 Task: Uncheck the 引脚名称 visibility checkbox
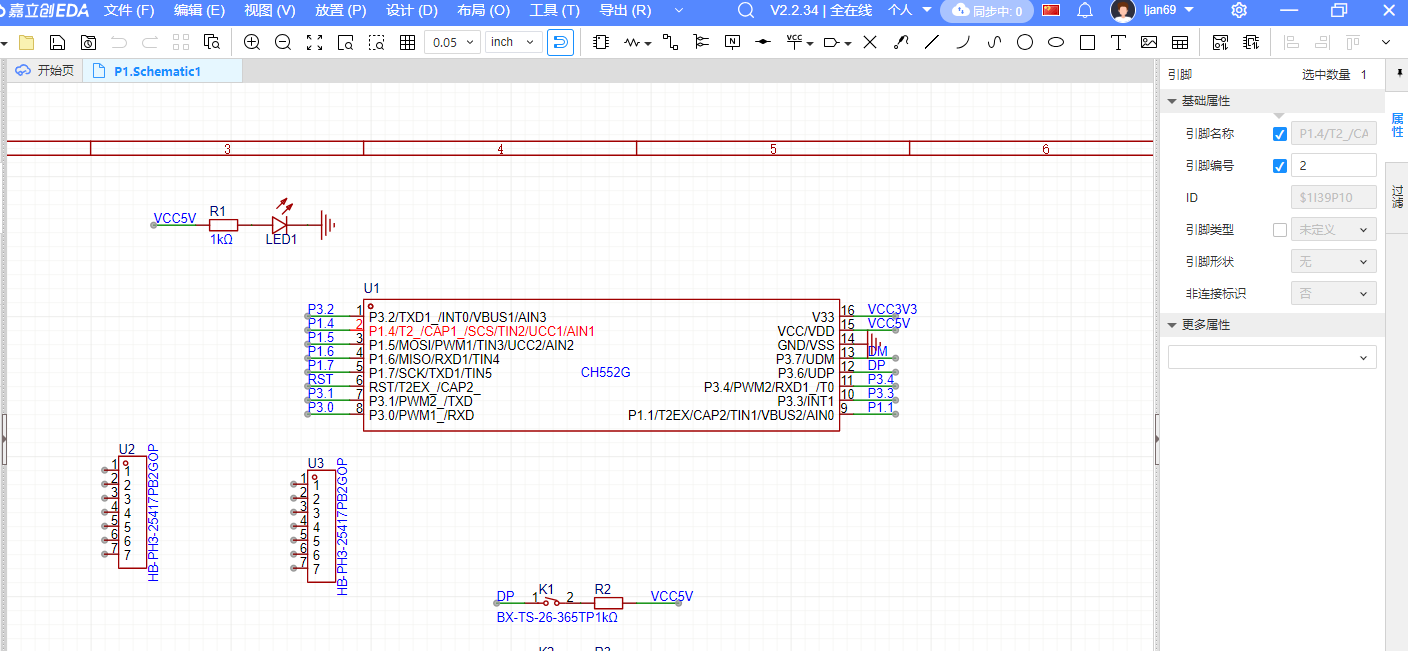pyautogui.click(x=1280, y=134)
